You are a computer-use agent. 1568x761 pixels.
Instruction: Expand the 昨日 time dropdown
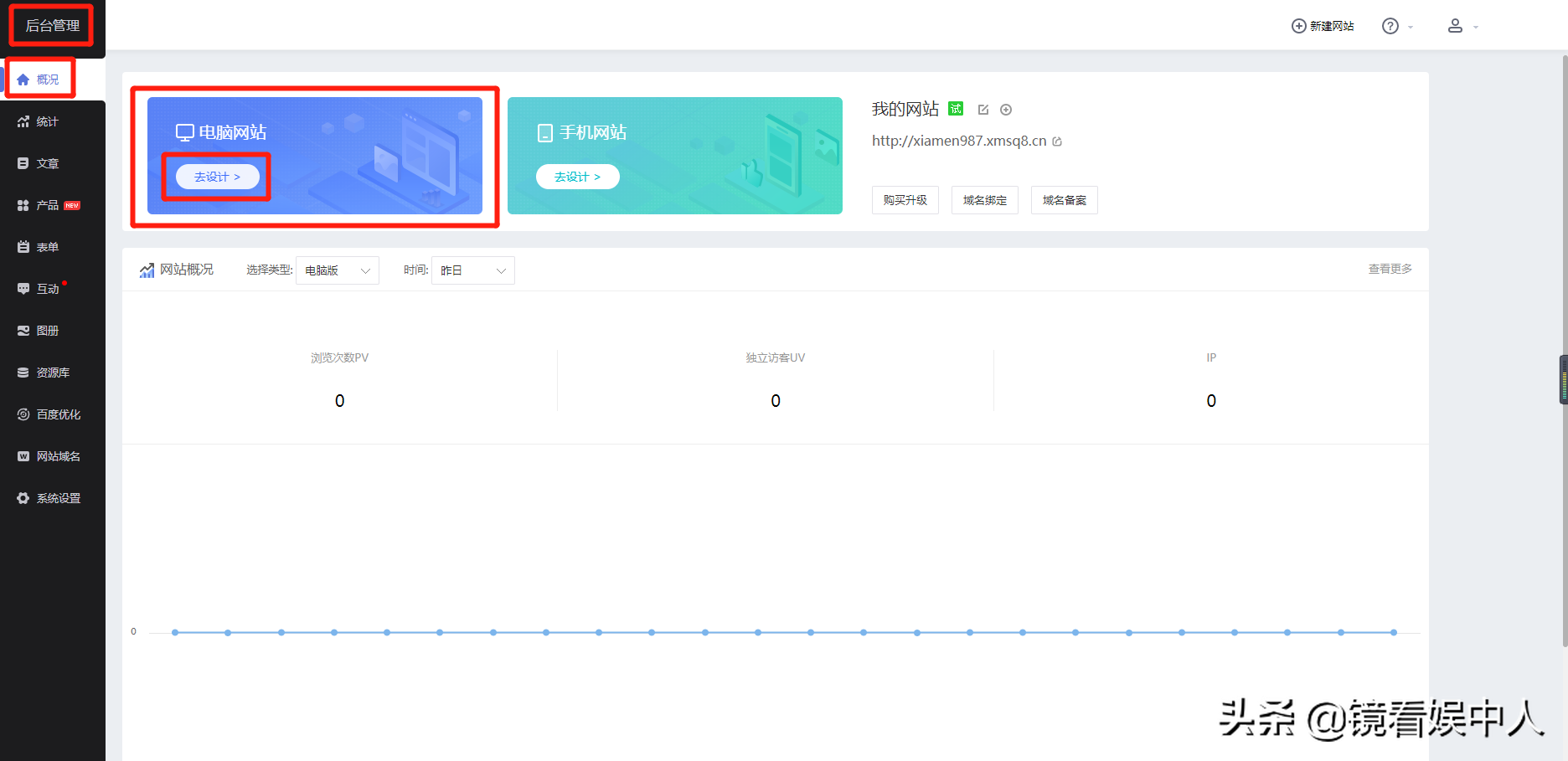473,270
